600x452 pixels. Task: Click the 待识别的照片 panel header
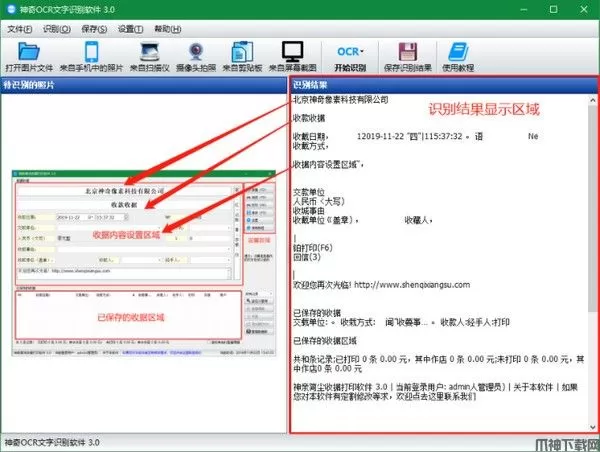coord(143,85)
